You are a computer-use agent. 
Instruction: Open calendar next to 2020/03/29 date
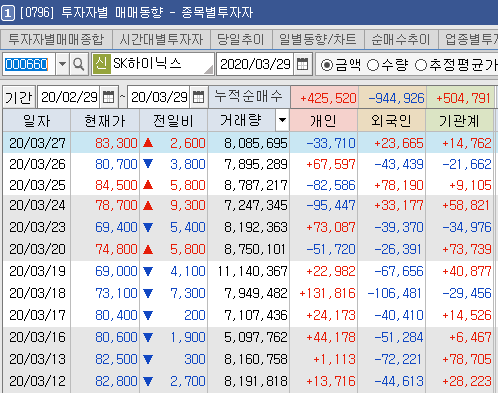pyautogui.click(x=302, y=64)
